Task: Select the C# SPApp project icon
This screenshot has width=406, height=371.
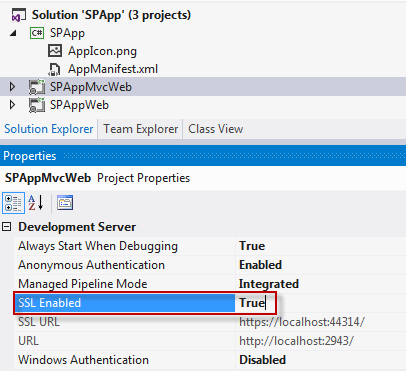Action: pyautogui.click(x=37, y=33)
